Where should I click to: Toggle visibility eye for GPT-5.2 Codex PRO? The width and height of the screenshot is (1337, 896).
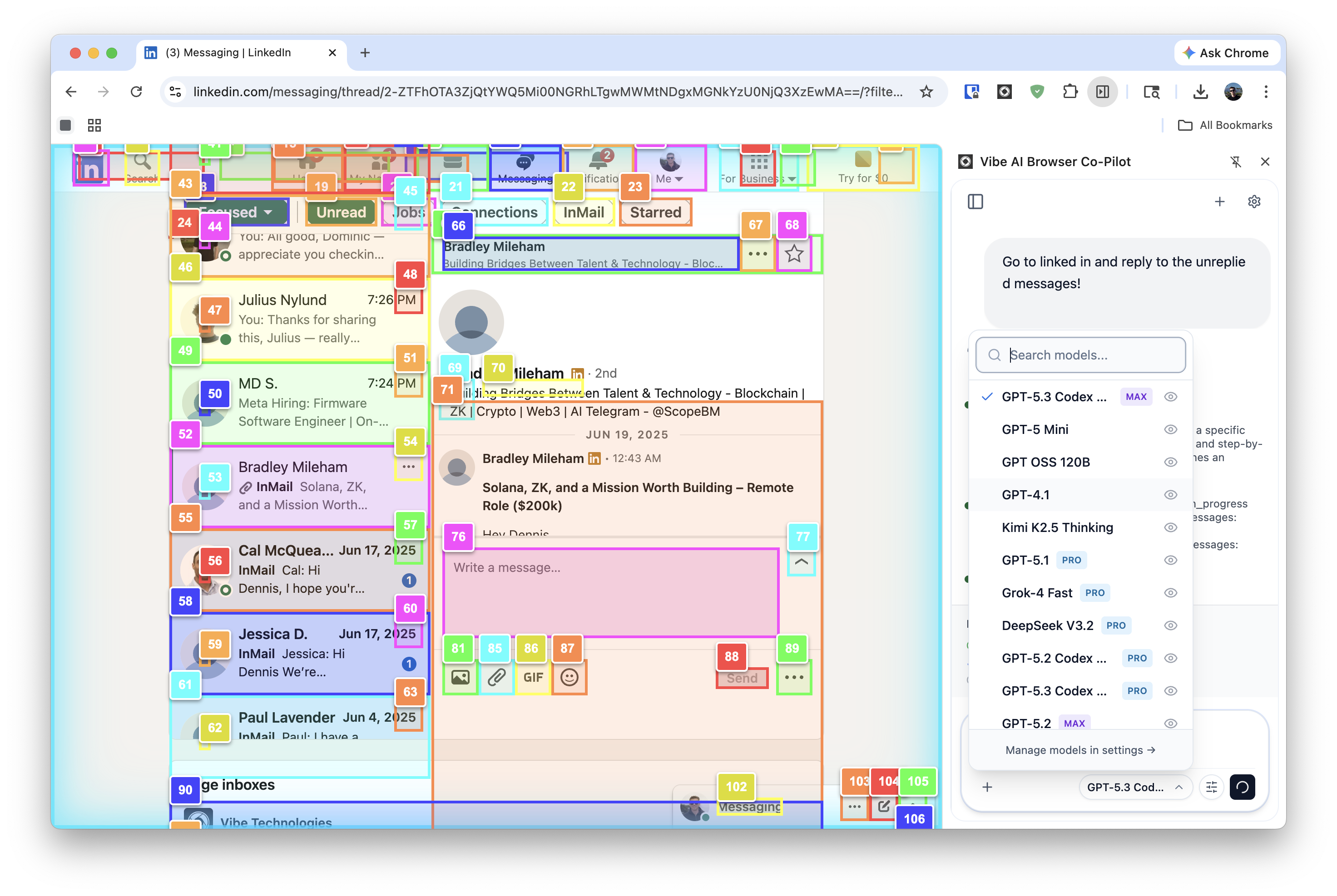(1170, 658)
